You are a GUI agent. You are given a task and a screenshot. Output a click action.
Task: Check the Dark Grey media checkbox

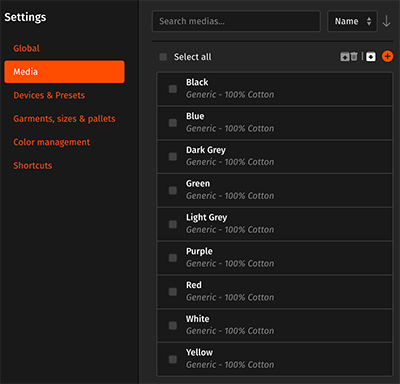click(x=173, y=157)
